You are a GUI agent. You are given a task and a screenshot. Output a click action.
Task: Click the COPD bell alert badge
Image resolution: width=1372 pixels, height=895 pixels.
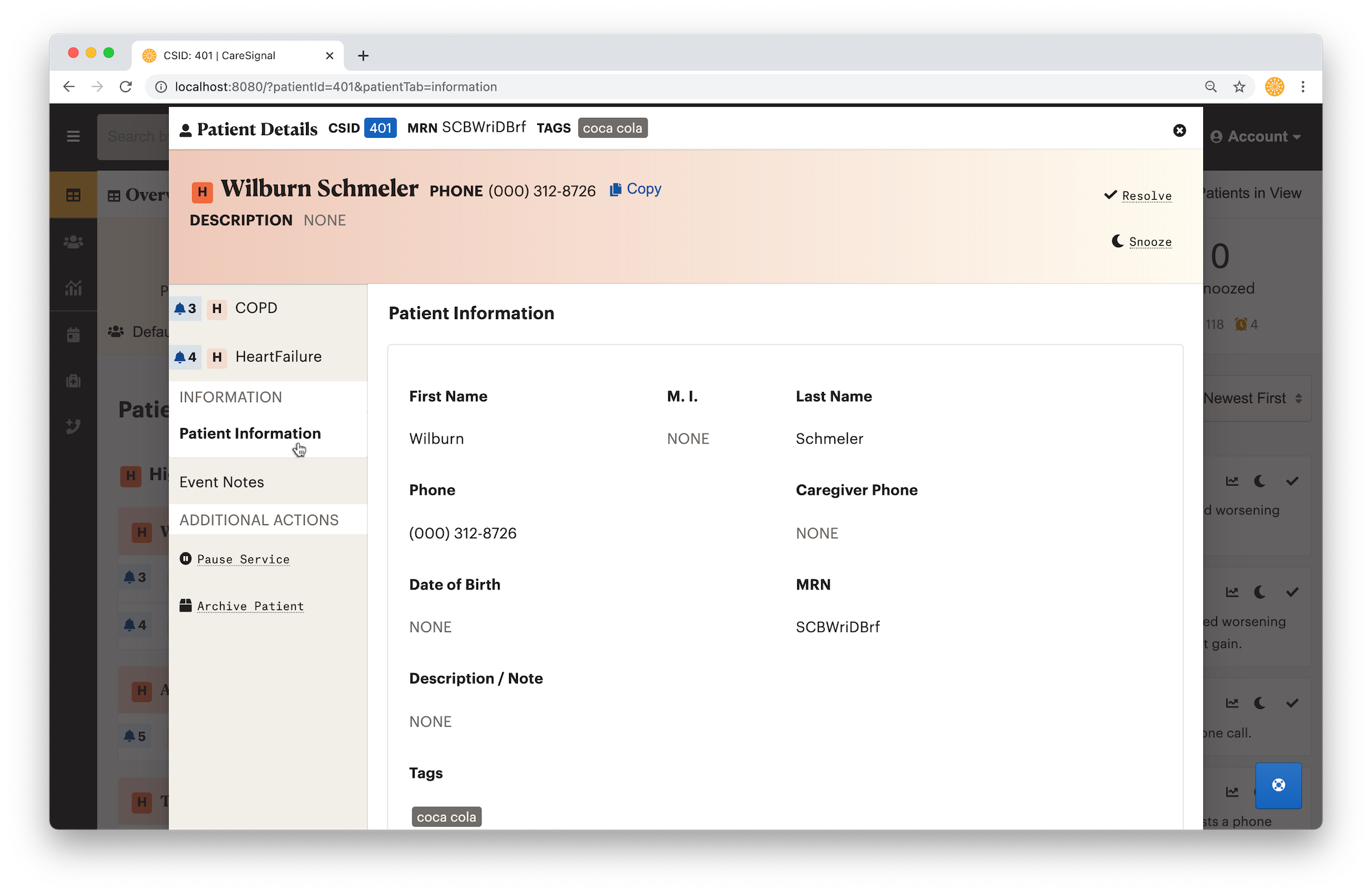185,309
